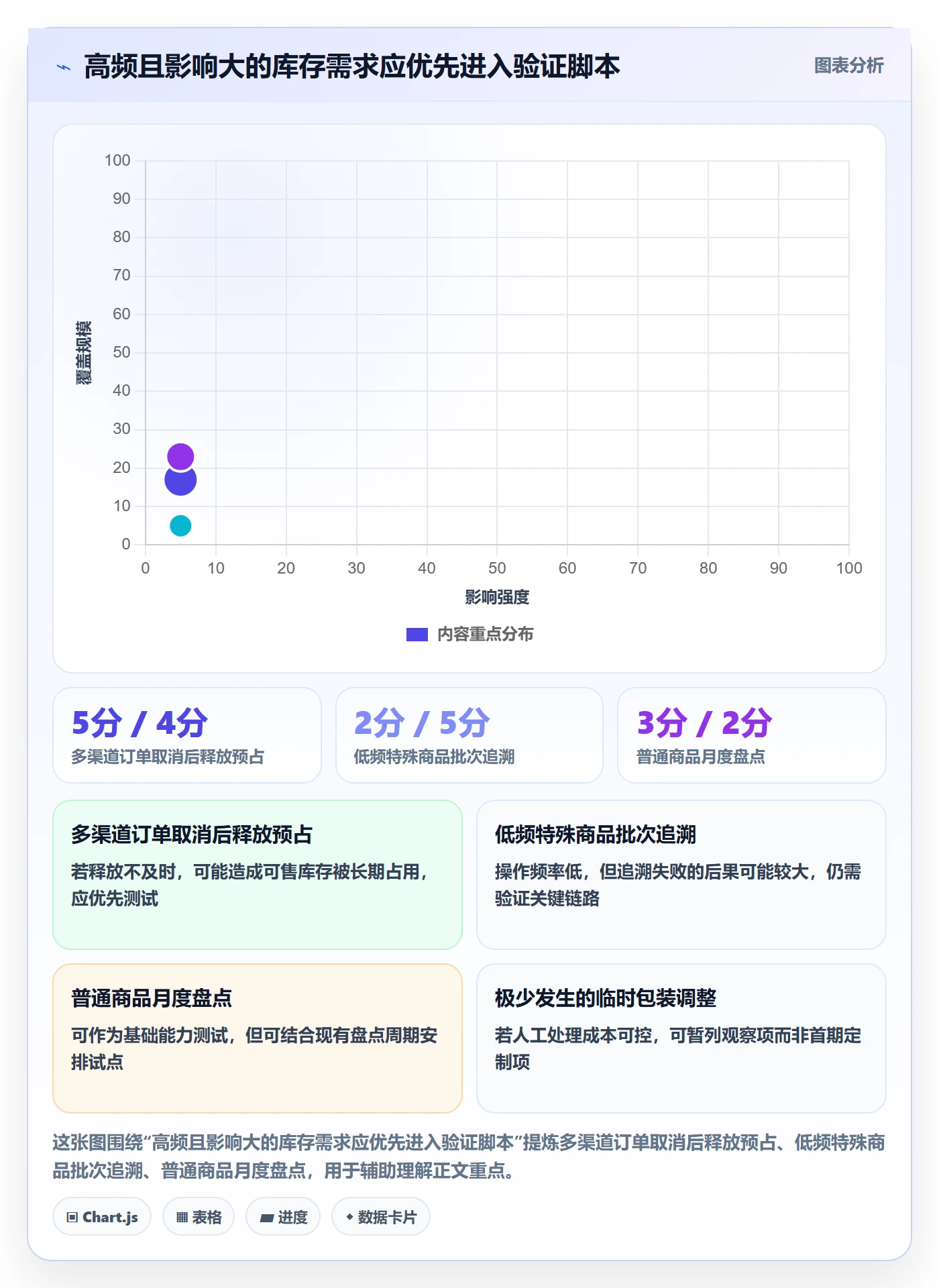Click the chart title 高频且影响大的库存需求应优先进入验证脚本

(352, 66)
